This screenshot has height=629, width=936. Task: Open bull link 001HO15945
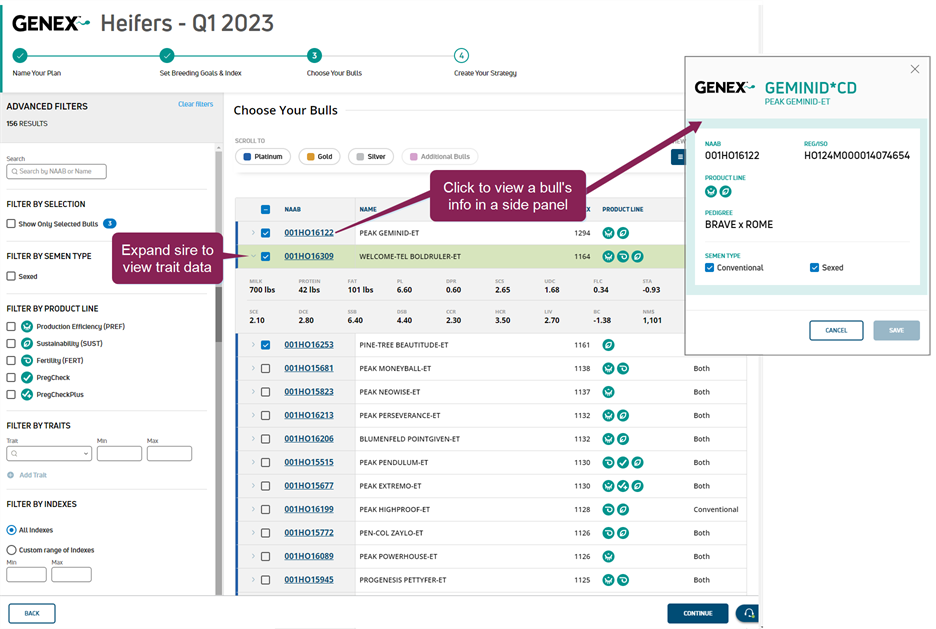[x=309, y=580]
